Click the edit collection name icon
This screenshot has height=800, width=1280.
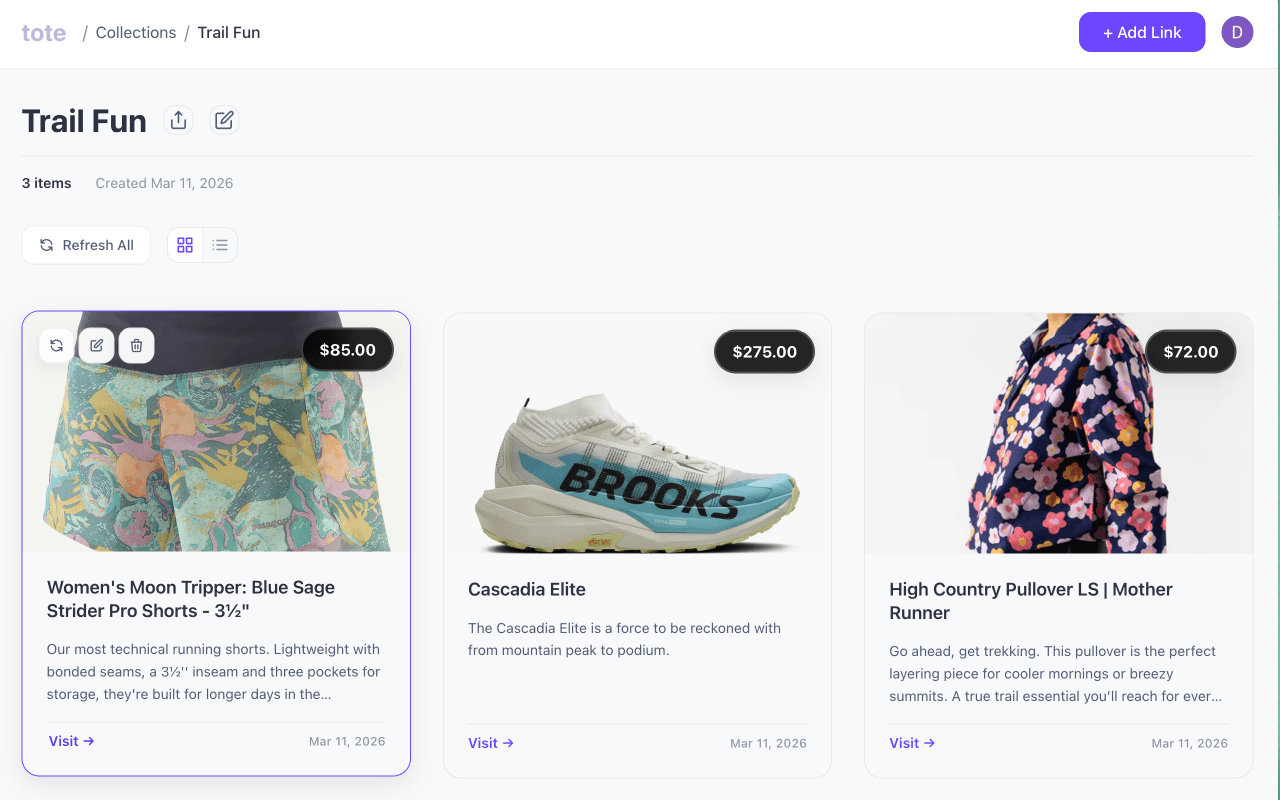(x=224, y=120)
